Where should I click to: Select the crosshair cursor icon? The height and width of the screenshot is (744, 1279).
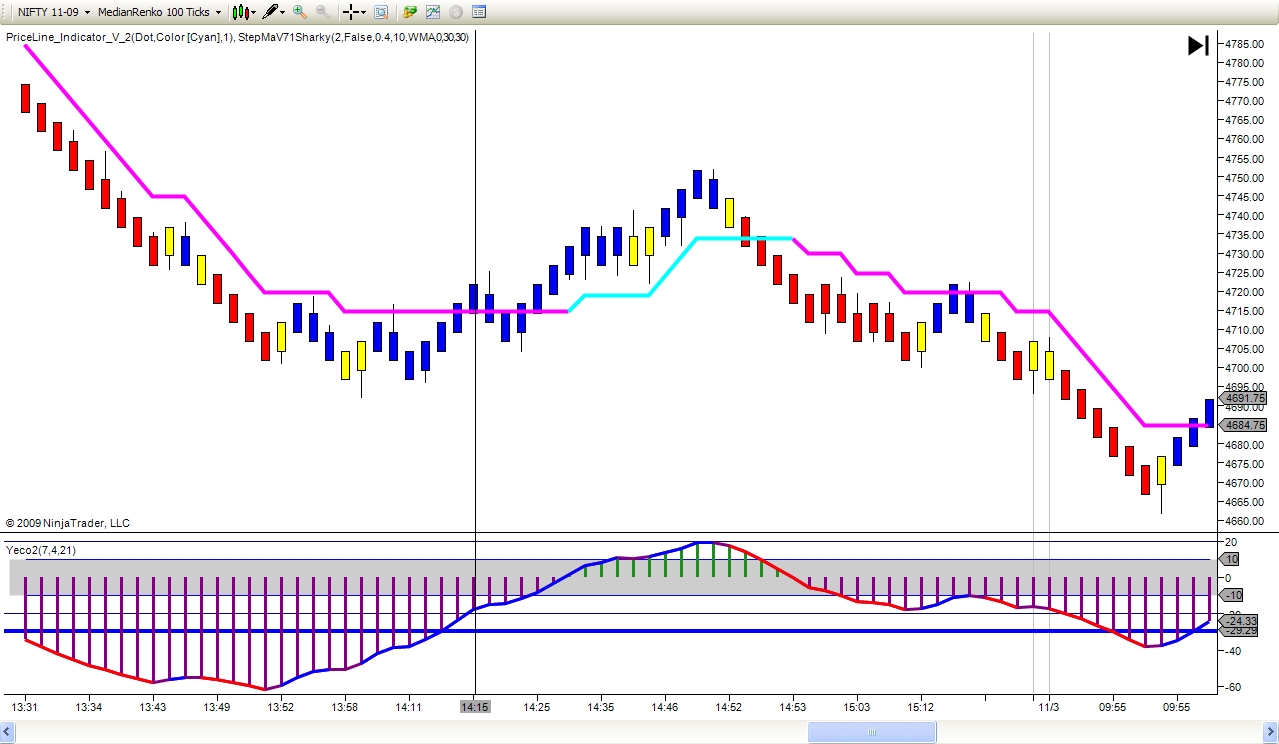(x=351, y=12)
